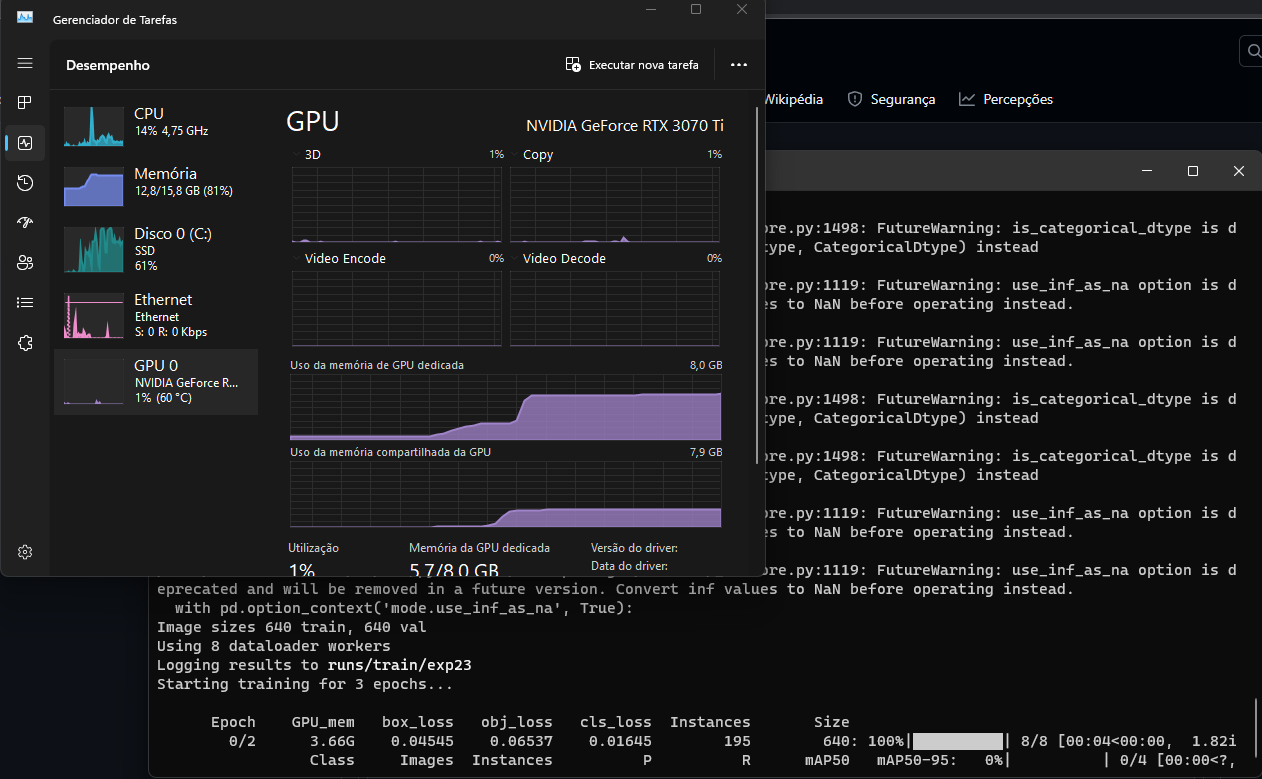Open the Details view
The image size is (1262, 779).
(25, 302)
